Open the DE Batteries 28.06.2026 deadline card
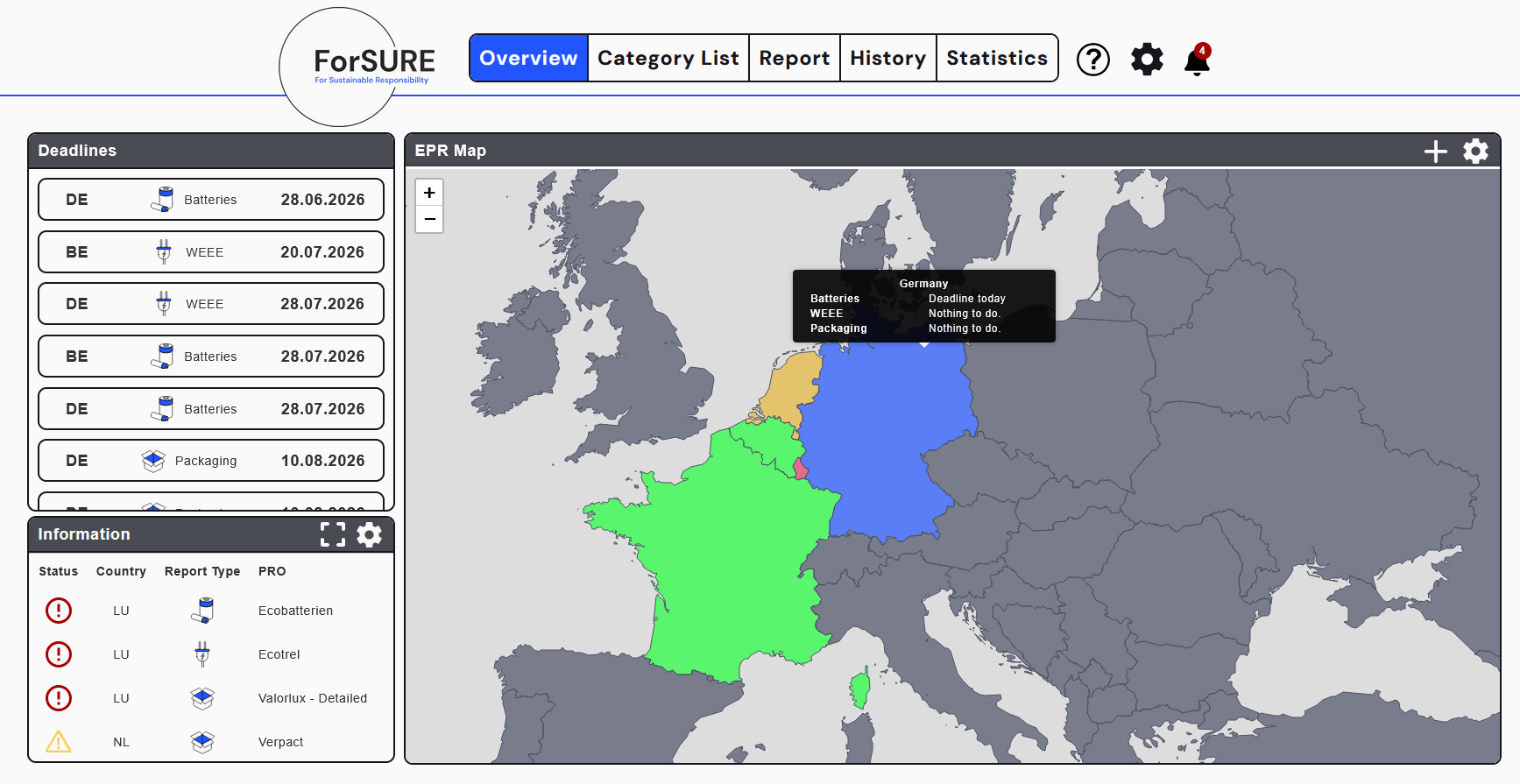The width and height of the screenshot is (1520, 784). [211, 200]
